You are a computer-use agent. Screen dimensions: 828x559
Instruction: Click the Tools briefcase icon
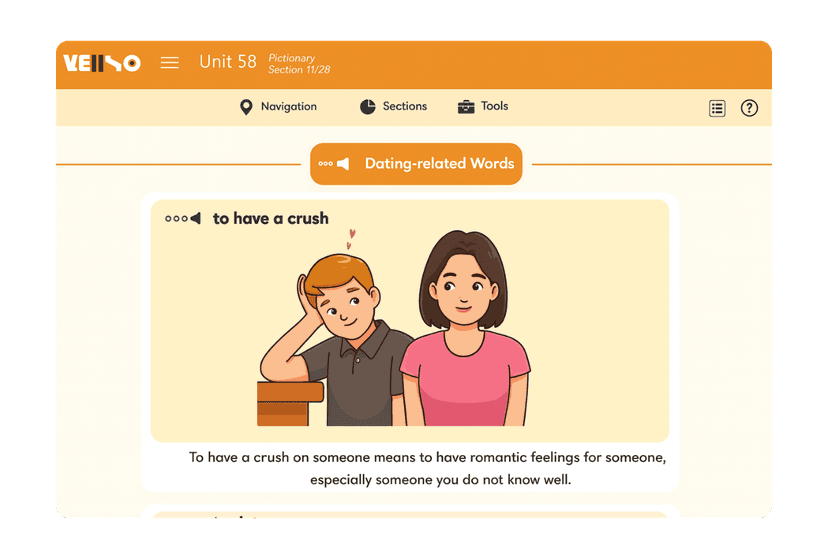tap(466, 107)
